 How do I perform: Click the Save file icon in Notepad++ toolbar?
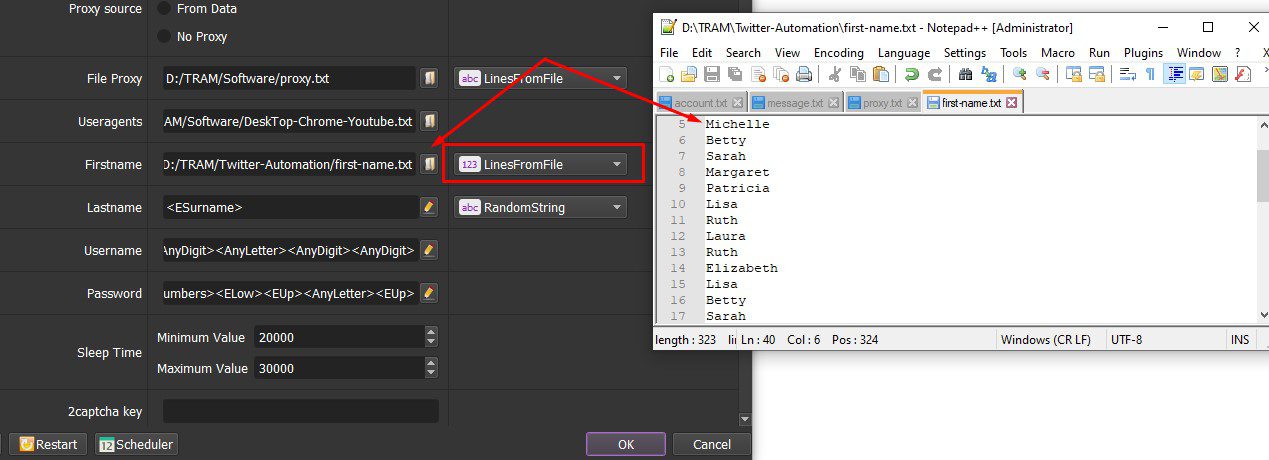(712, 74)
